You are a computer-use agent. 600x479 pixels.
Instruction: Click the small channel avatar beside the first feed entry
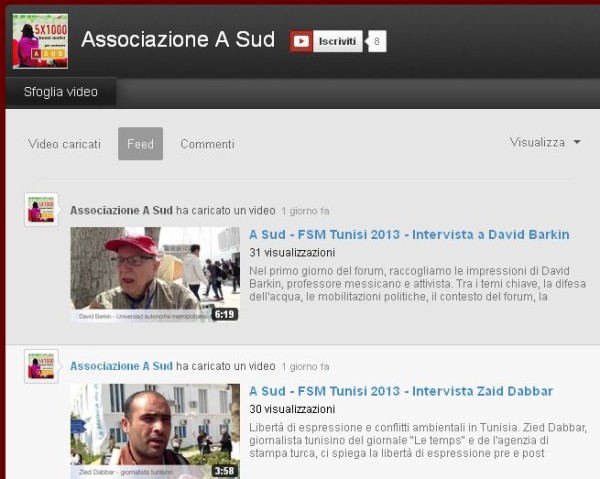(41, 210)
